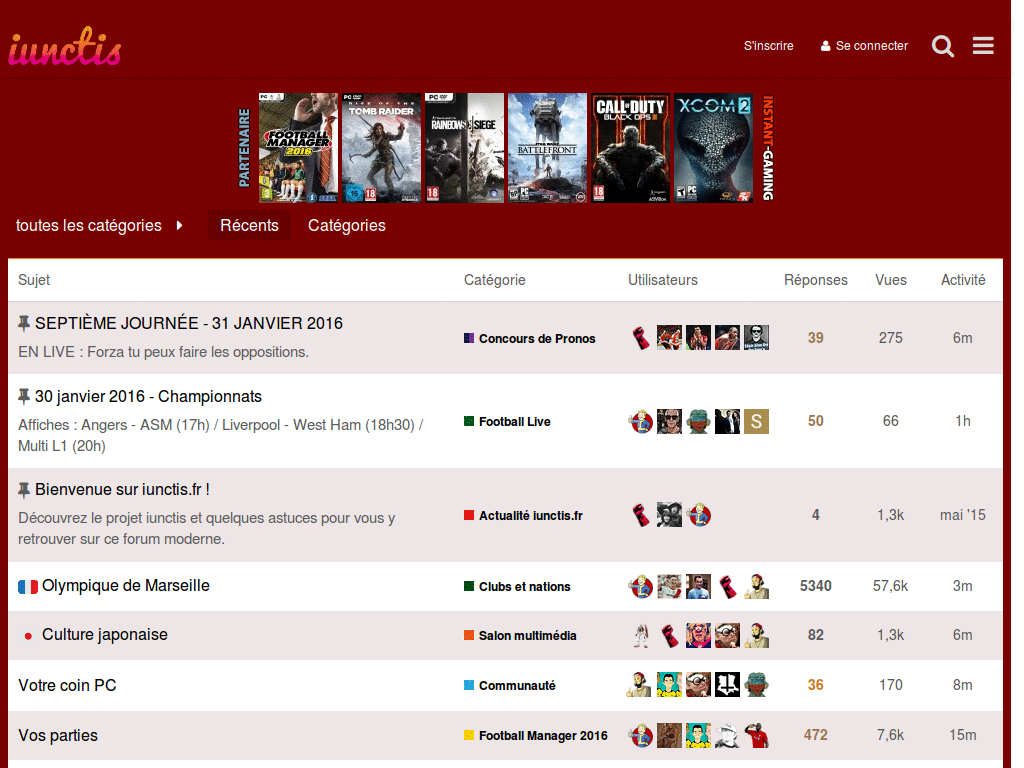The image size is (1024, 768).
Task: Expand the toutes les catégories dropdown
Action: point(99,225)
